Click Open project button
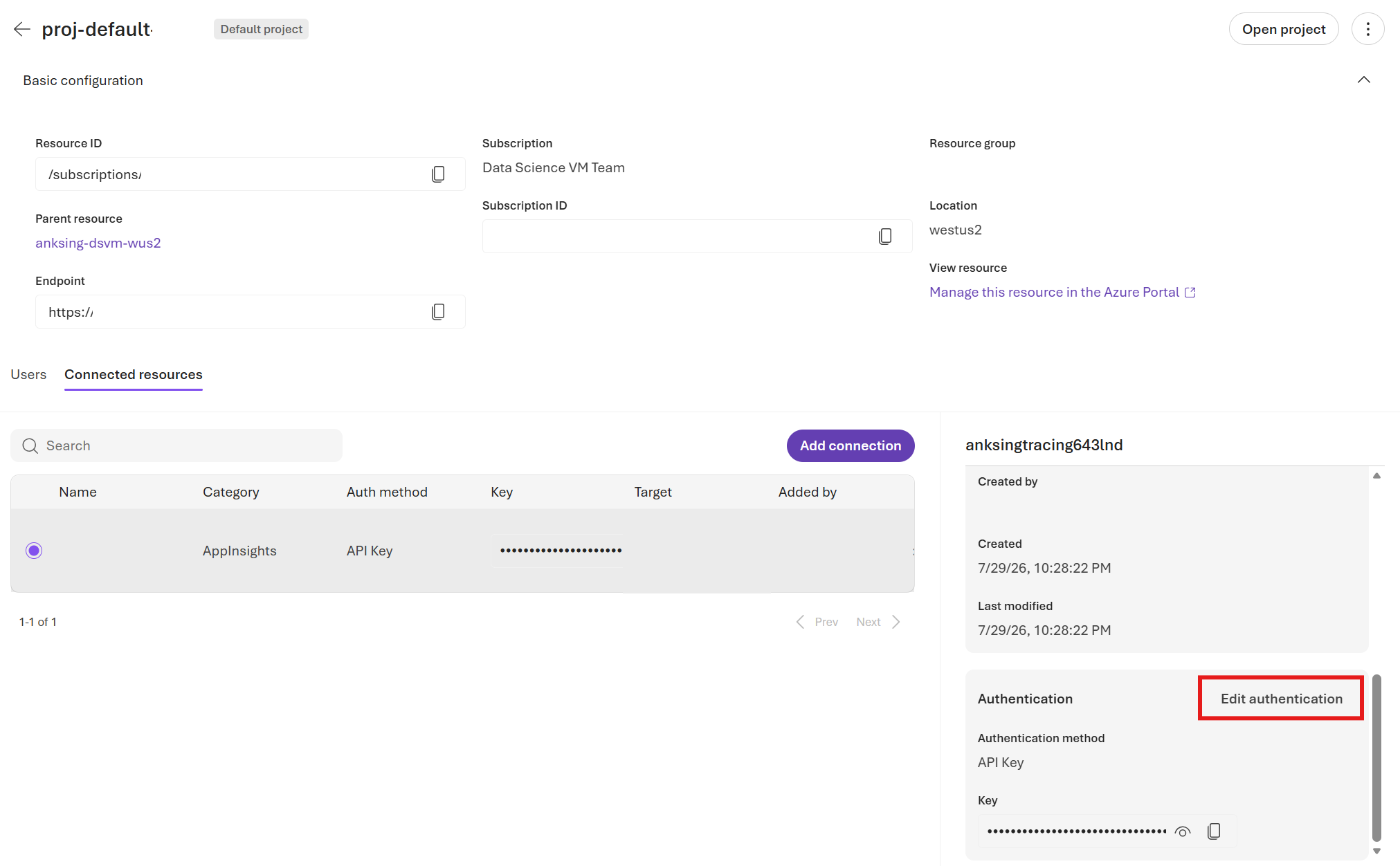 pyautogui.click(x=1284, y=29)
